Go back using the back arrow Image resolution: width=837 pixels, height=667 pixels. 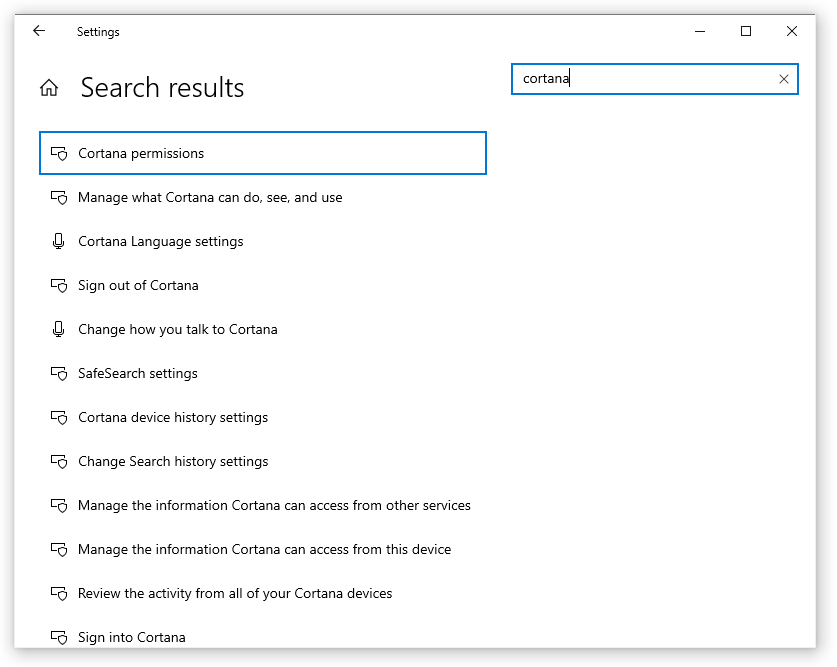39,31
